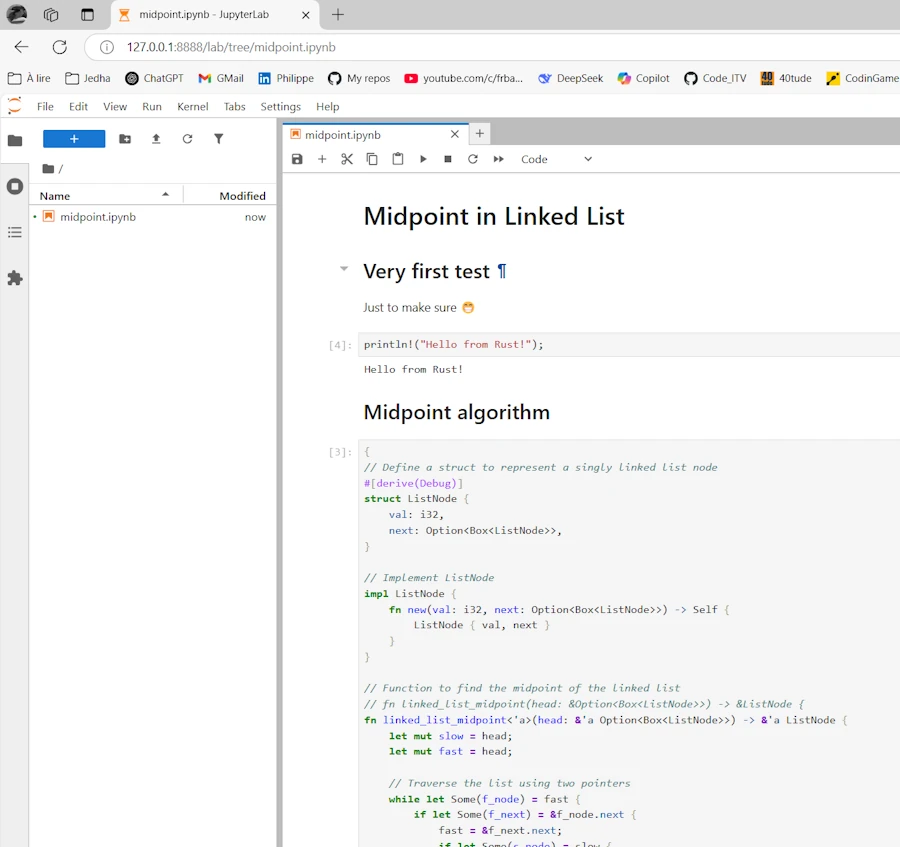Open the File Browser sidebar panel
The width and height of the screenshot is (900, 847).
pyautogui.click(x=15, y=140)
